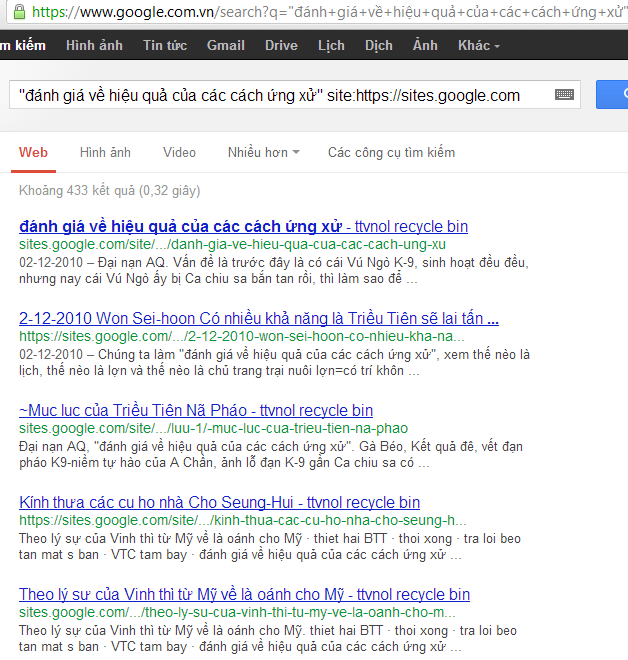Click green URL ending muc-luc-cua-trieu-tien-na-phao
628x660 pixels.
(x=213, y=428)
